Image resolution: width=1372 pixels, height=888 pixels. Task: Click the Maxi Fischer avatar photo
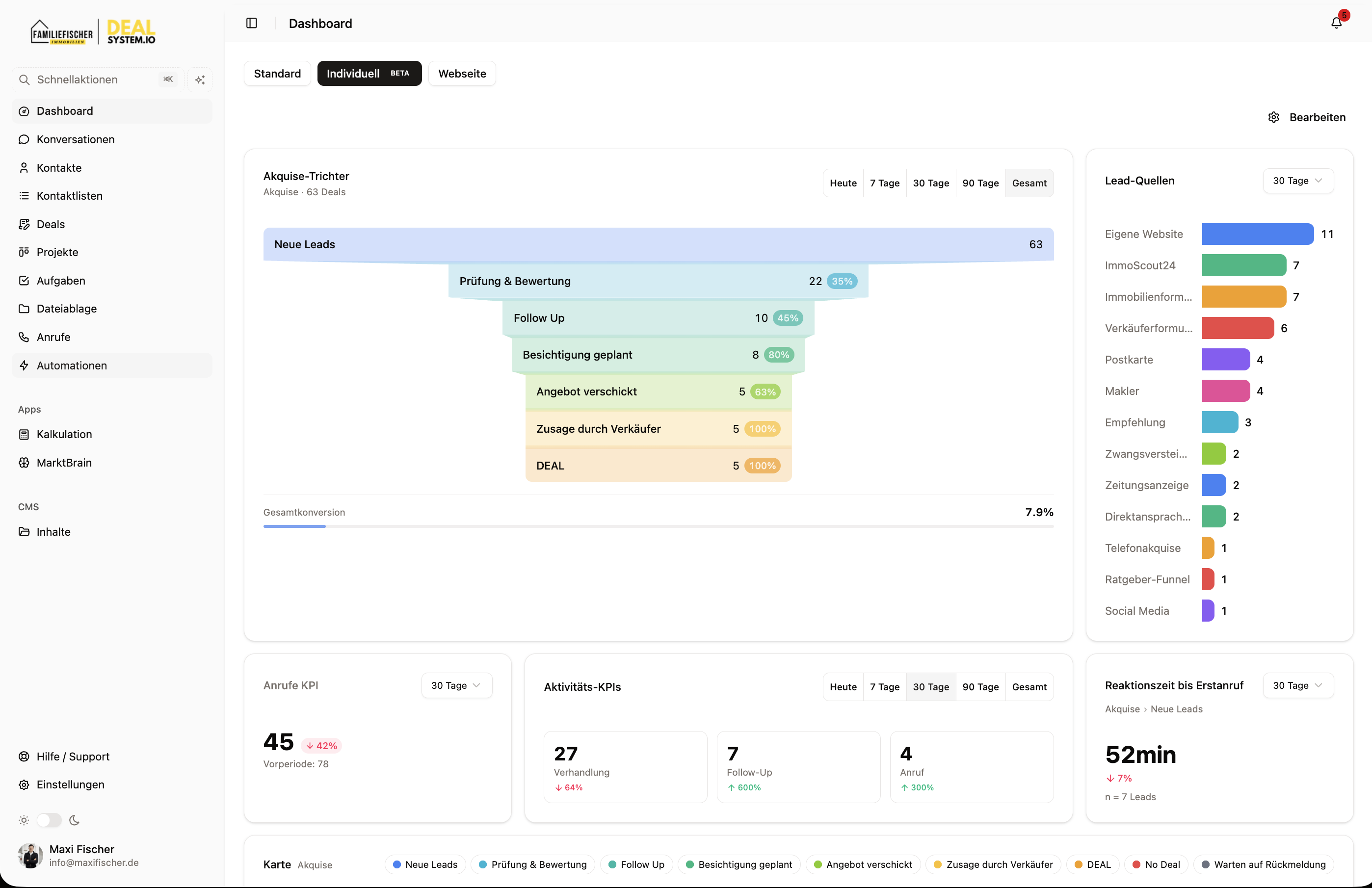coord(30,856)
